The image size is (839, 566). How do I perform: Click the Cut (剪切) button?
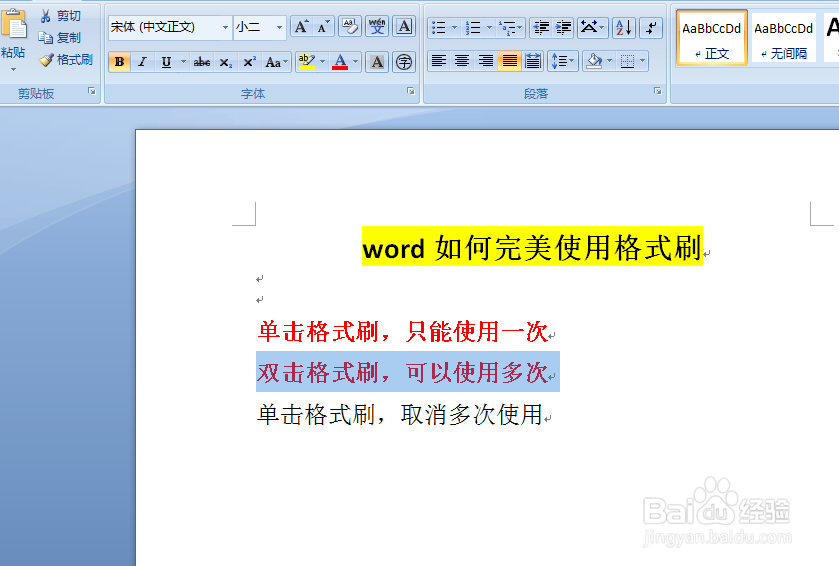click(x=60, y=16)
